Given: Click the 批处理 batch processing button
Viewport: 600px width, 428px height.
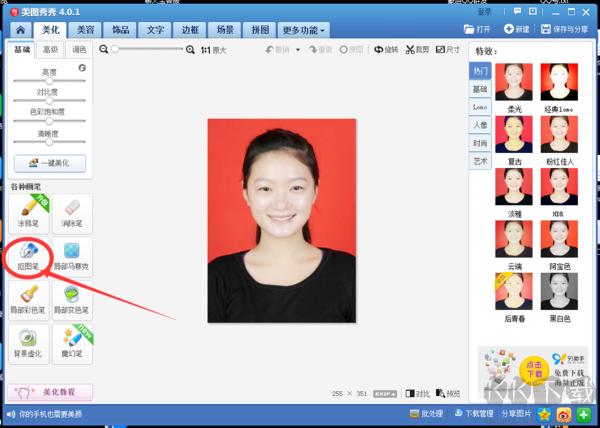Looking at the screenshot, I should click(426, 413).
